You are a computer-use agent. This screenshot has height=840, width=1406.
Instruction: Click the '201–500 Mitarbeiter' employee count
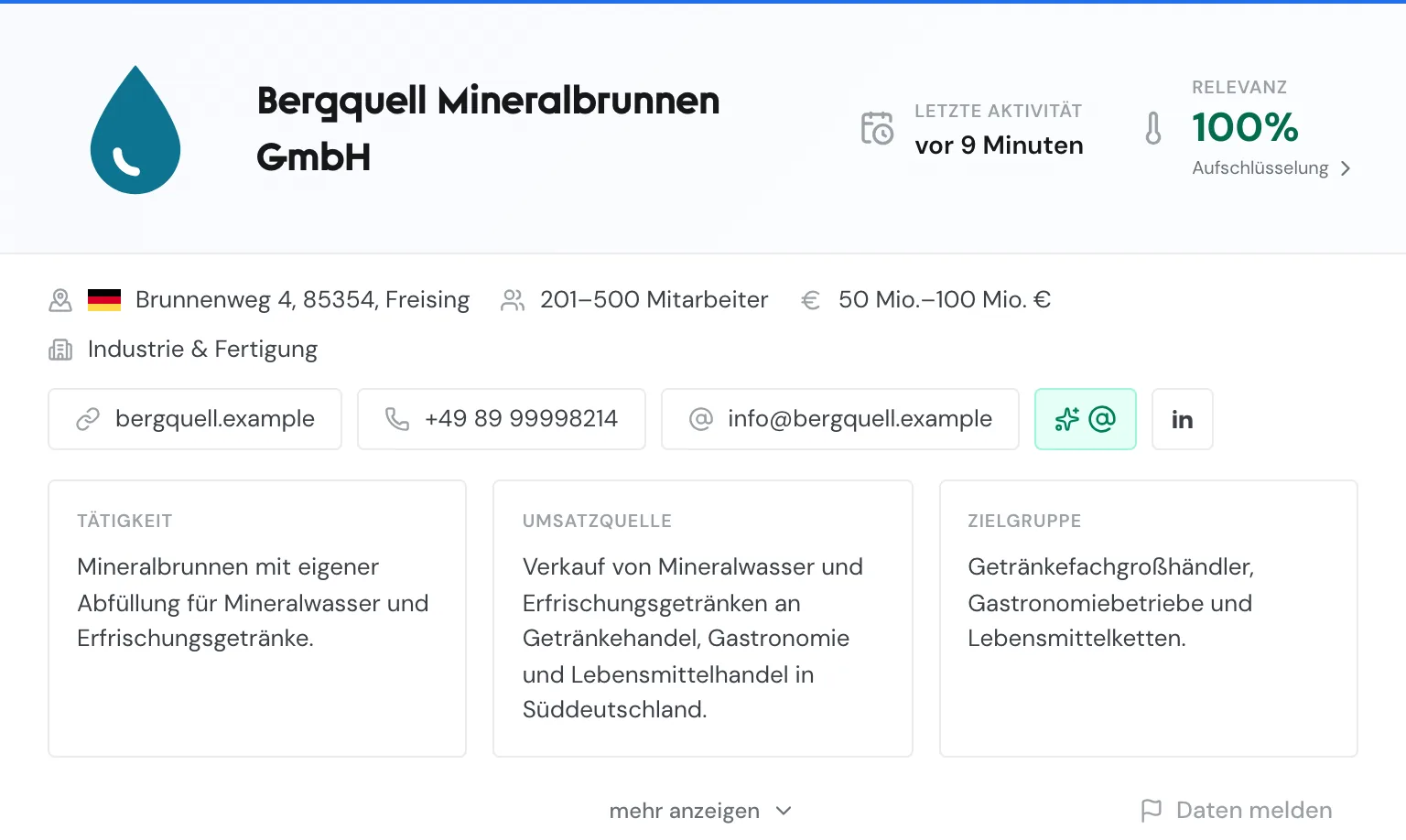654,300
